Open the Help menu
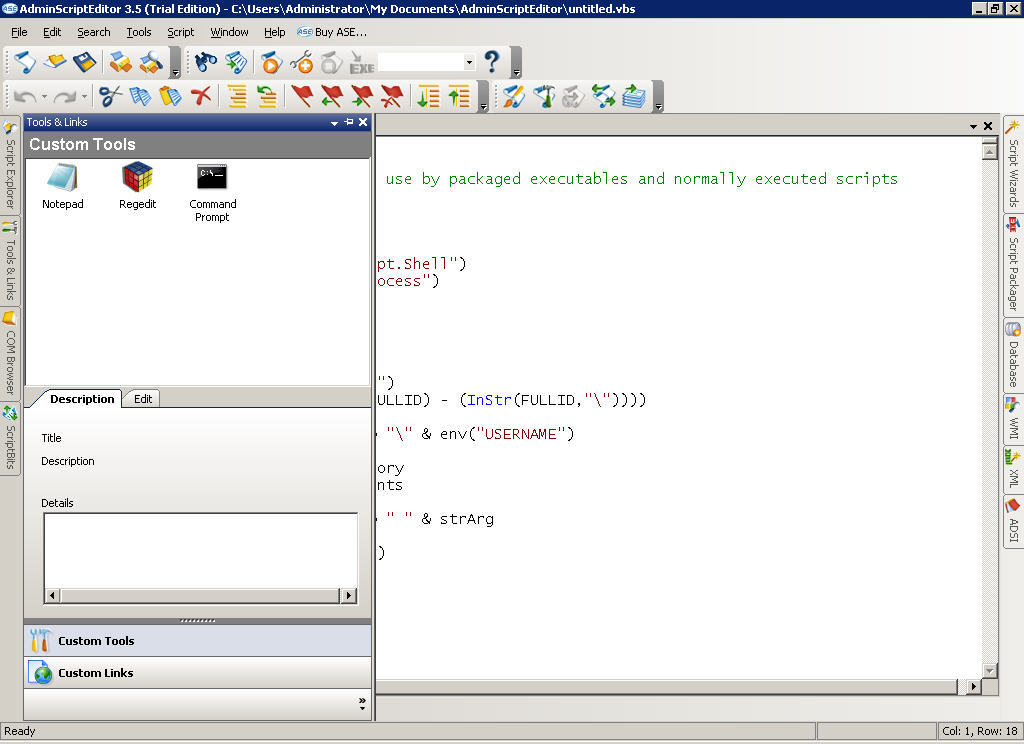This screenshot has width=1024, height=744. point(274,32)
